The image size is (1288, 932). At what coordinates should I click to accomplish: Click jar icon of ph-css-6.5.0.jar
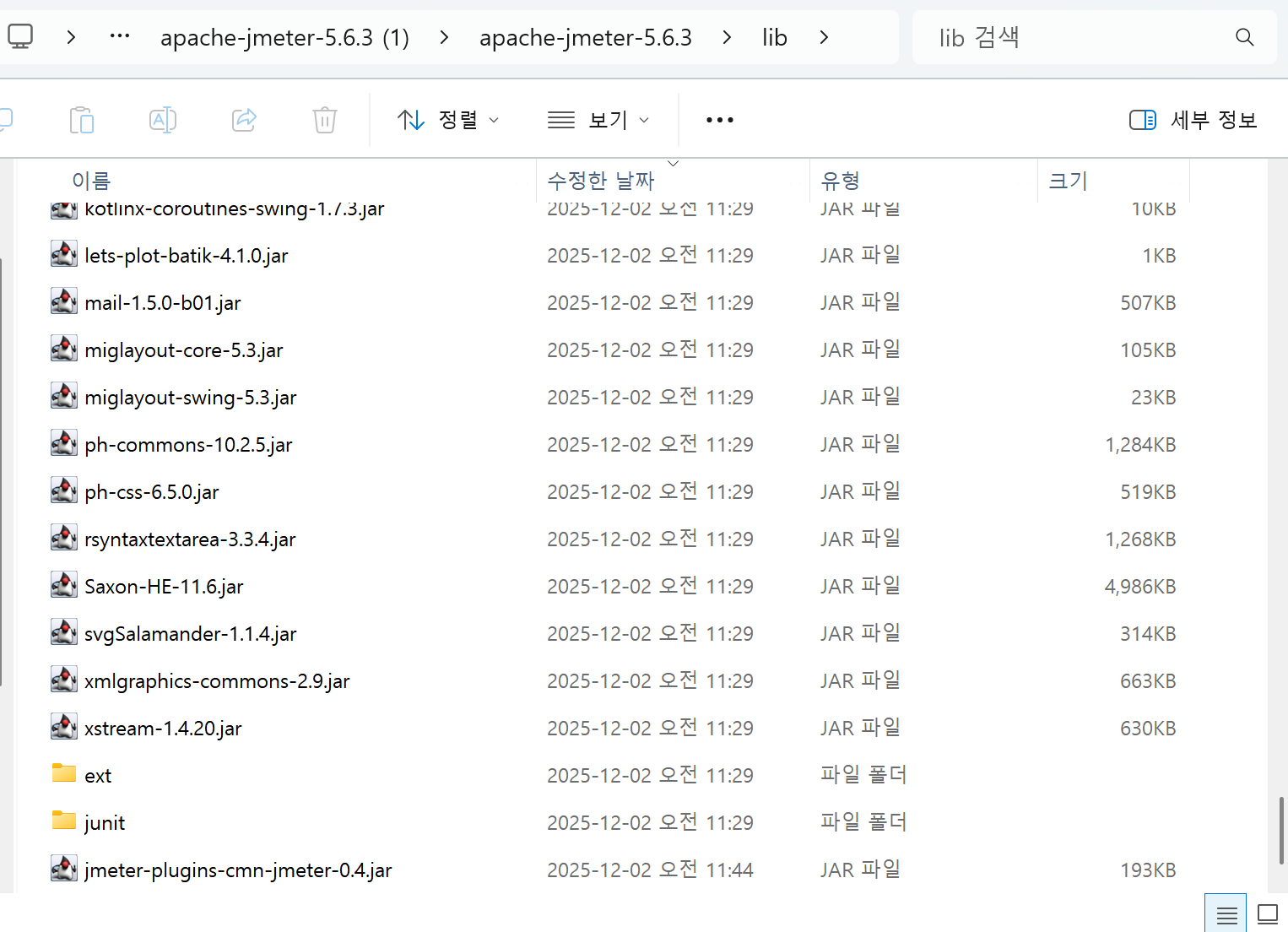[x=64, y=490]
